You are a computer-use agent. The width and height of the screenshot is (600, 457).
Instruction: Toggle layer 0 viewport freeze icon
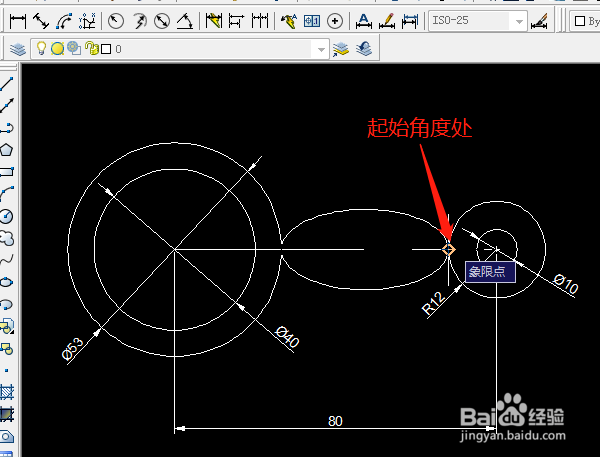pos(74,48)
